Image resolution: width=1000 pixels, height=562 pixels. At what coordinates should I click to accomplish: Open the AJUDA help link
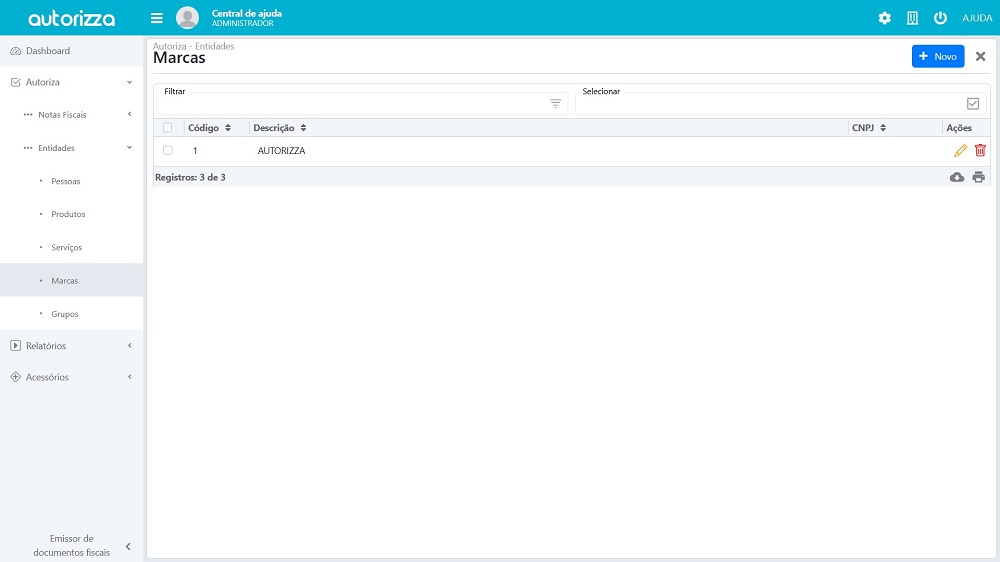(x=977, y=18)
